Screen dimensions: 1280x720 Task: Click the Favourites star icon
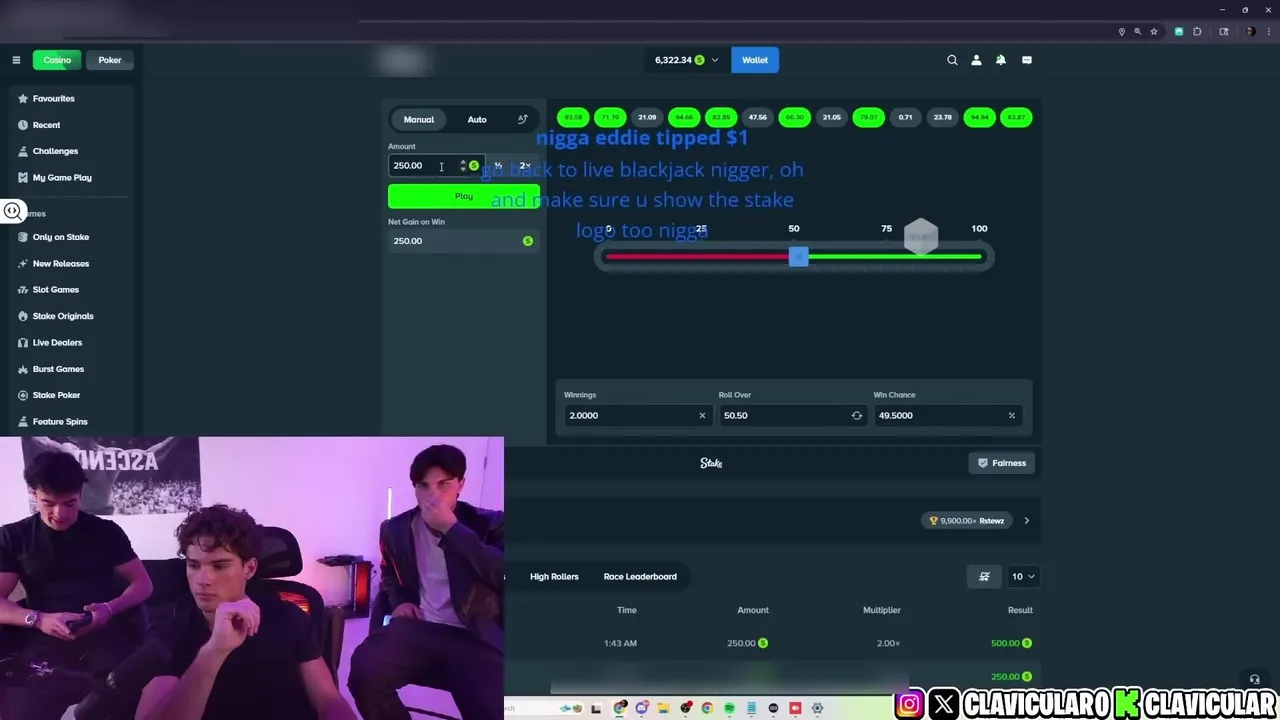tap(23, 99)
